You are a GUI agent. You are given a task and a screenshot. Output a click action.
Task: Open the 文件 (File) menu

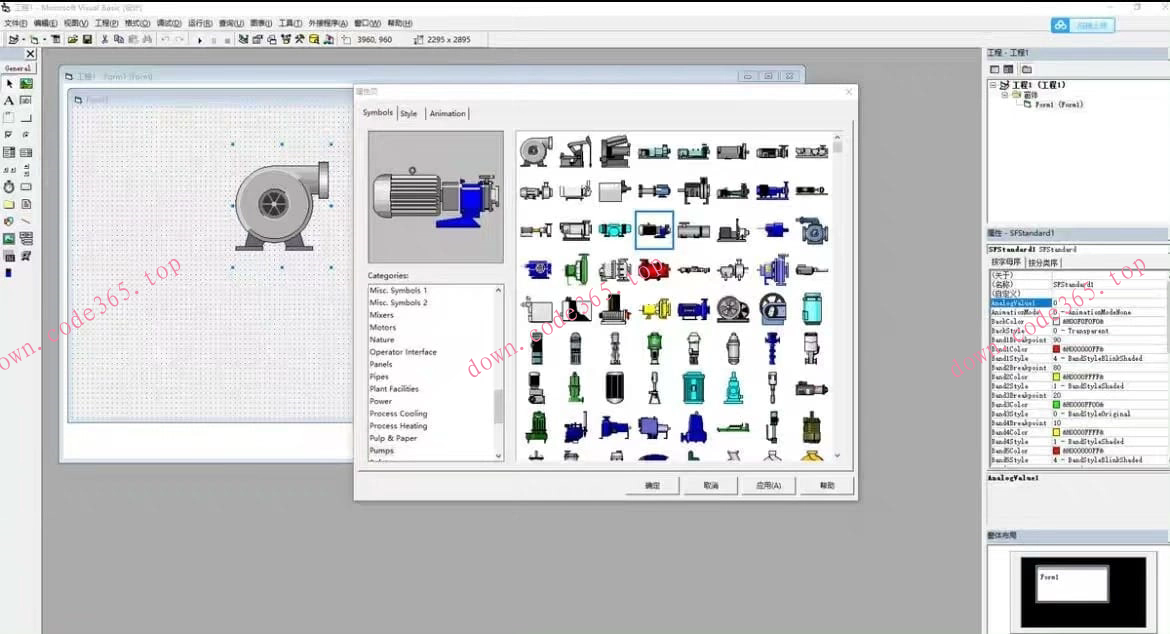[x=16, y=22]
